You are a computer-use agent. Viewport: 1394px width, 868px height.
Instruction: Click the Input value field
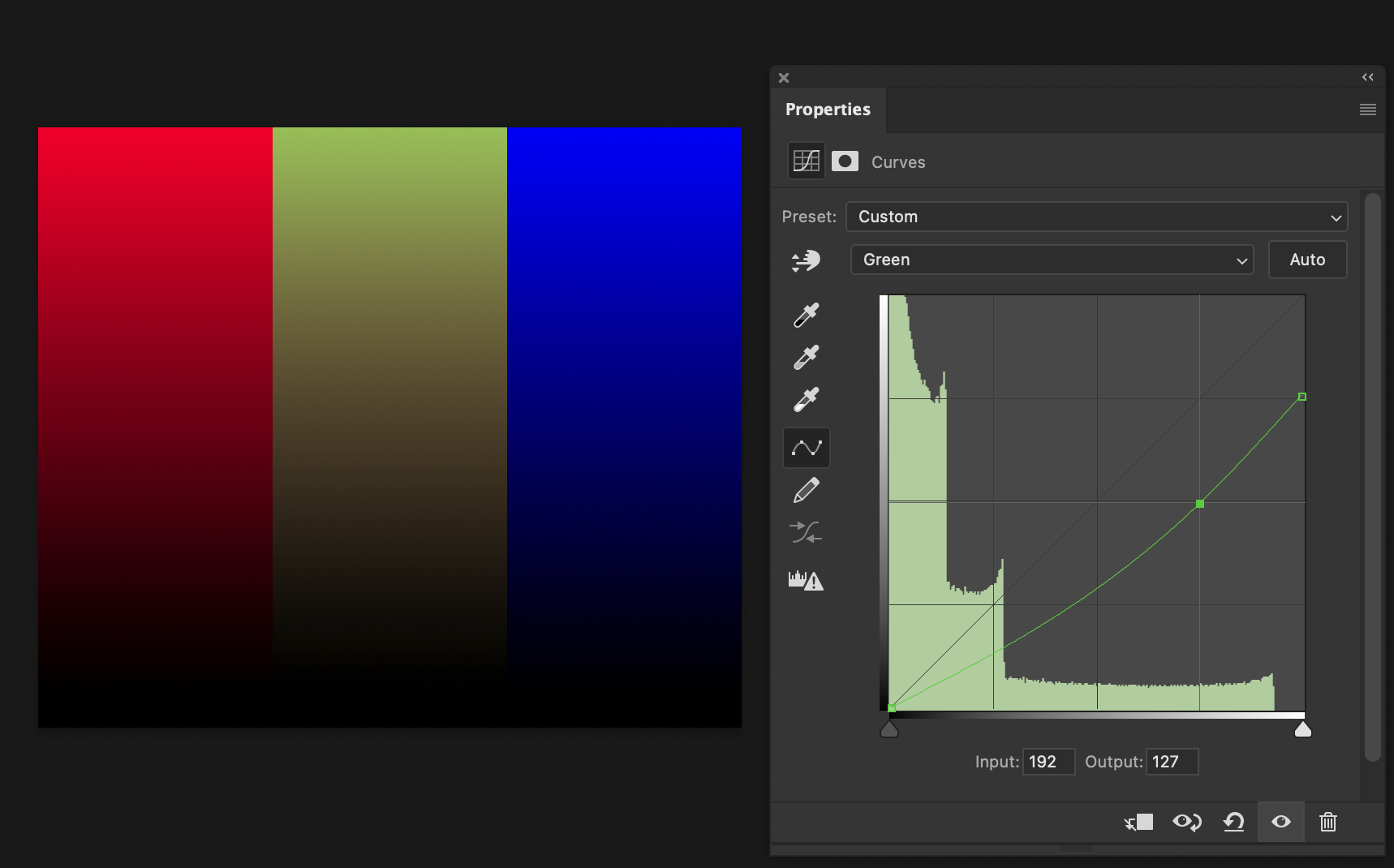click(1048, 762)
